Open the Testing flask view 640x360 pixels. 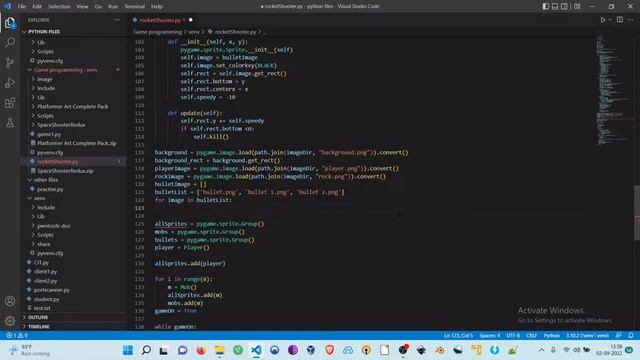point(10,122)
